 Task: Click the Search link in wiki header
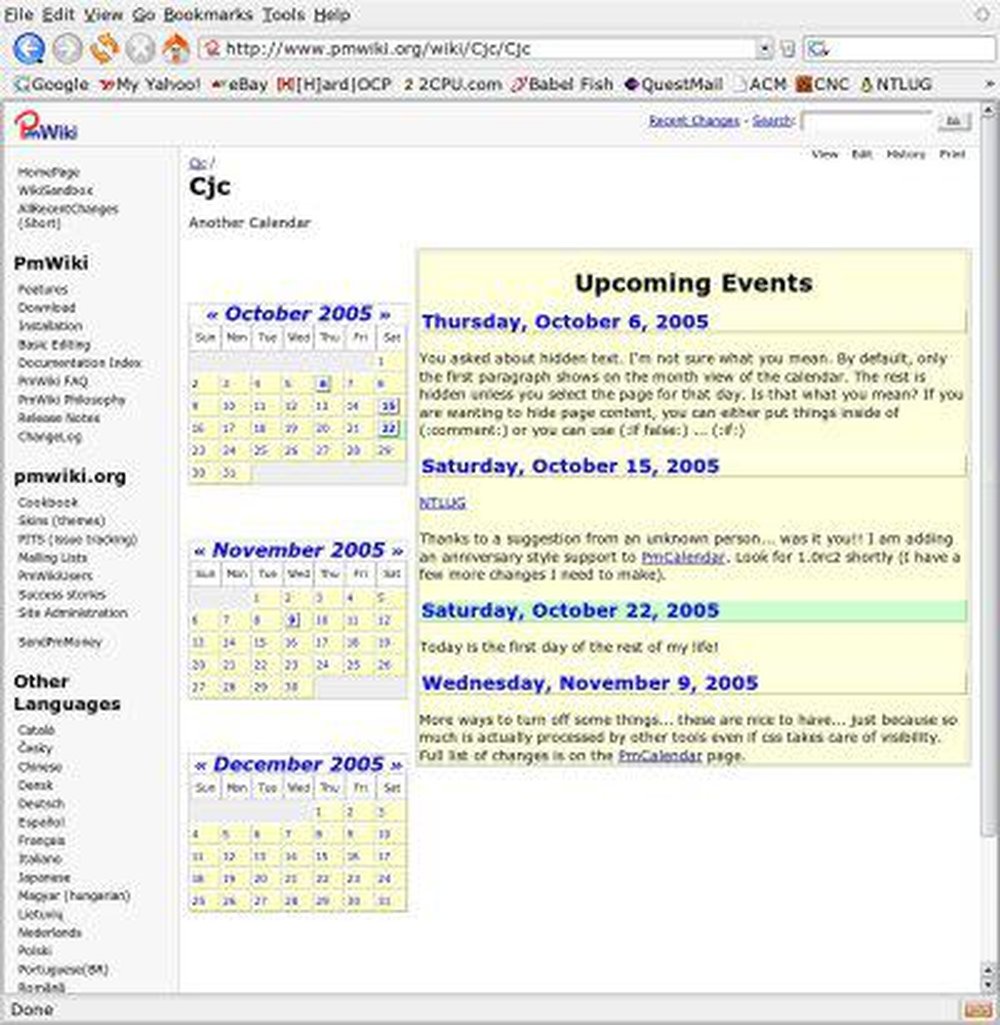(x=771, y=121)
